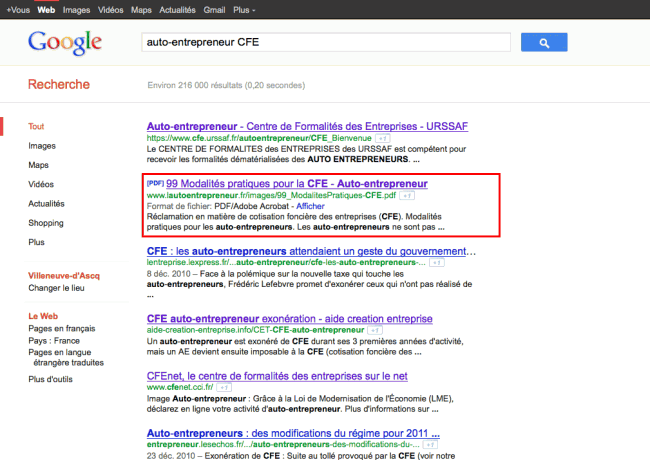Click the [PDF] tag before the second result
The image size is (650, 460).
[x=155, y=183]
